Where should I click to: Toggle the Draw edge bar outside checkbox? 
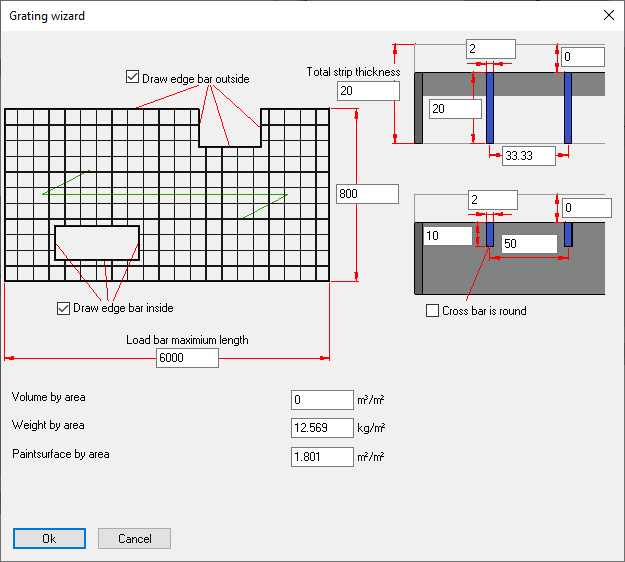coord(133,78)
